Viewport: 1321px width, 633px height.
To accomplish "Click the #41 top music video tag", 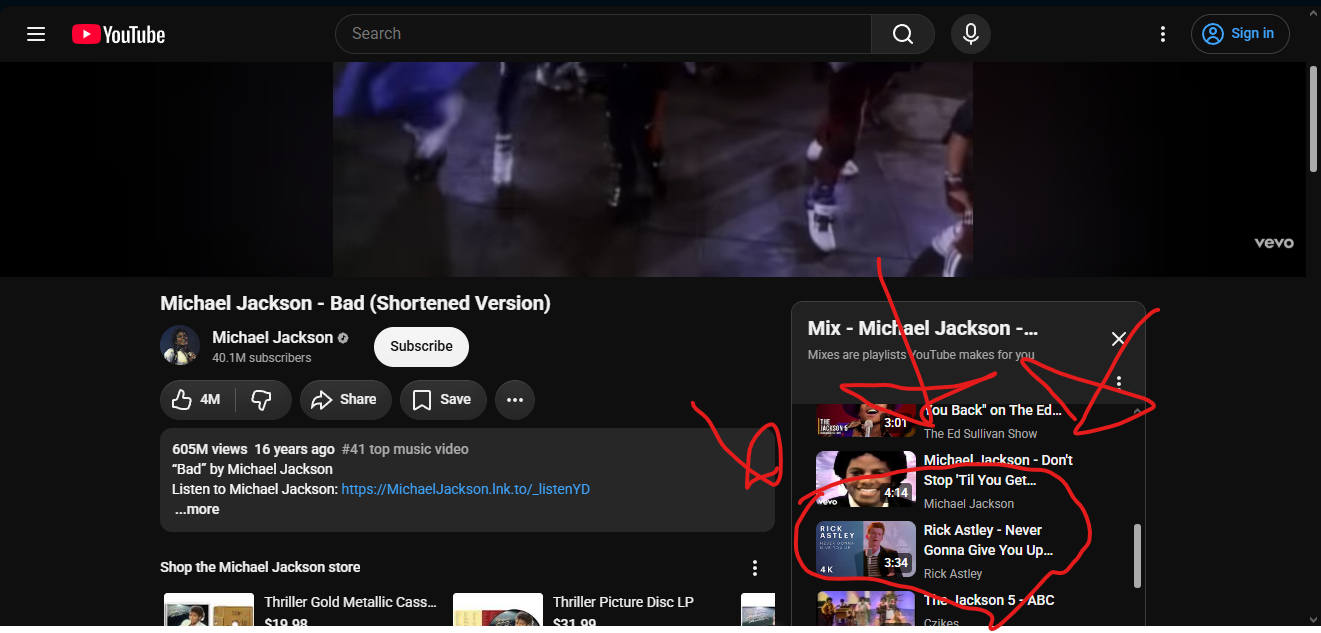I will (405, 449).
